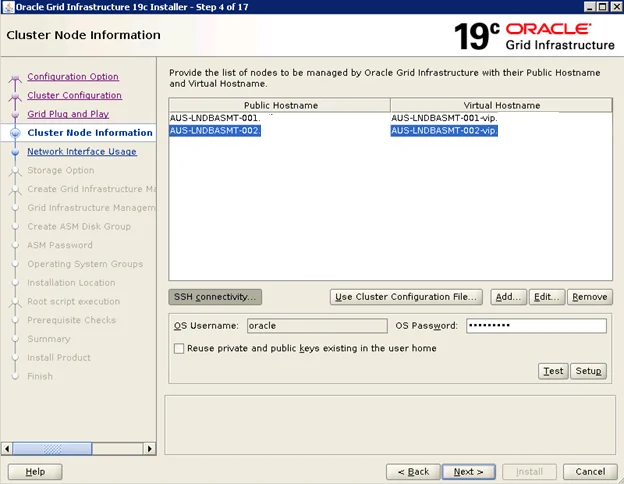The width and height of the screenshot is (624, 484).
Task: Select public hostname AUS-LNDBASMT-001 row
Action: coord(215,118)
